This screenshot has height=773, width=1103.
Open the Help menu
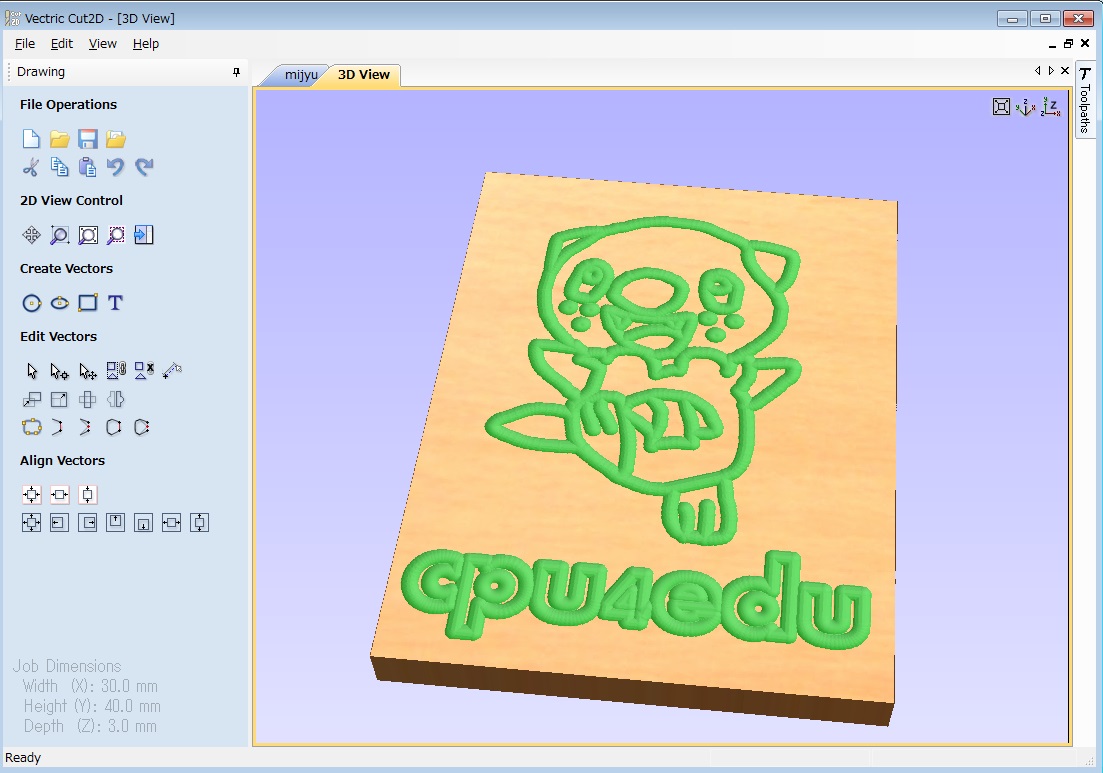(x=146, y=44)
